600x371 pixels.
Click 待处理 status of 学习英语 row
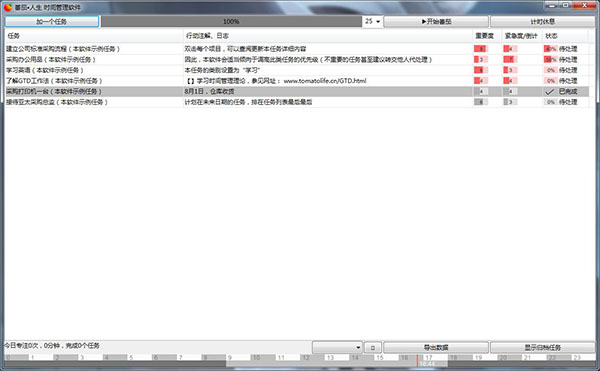[x=568, y=70]
